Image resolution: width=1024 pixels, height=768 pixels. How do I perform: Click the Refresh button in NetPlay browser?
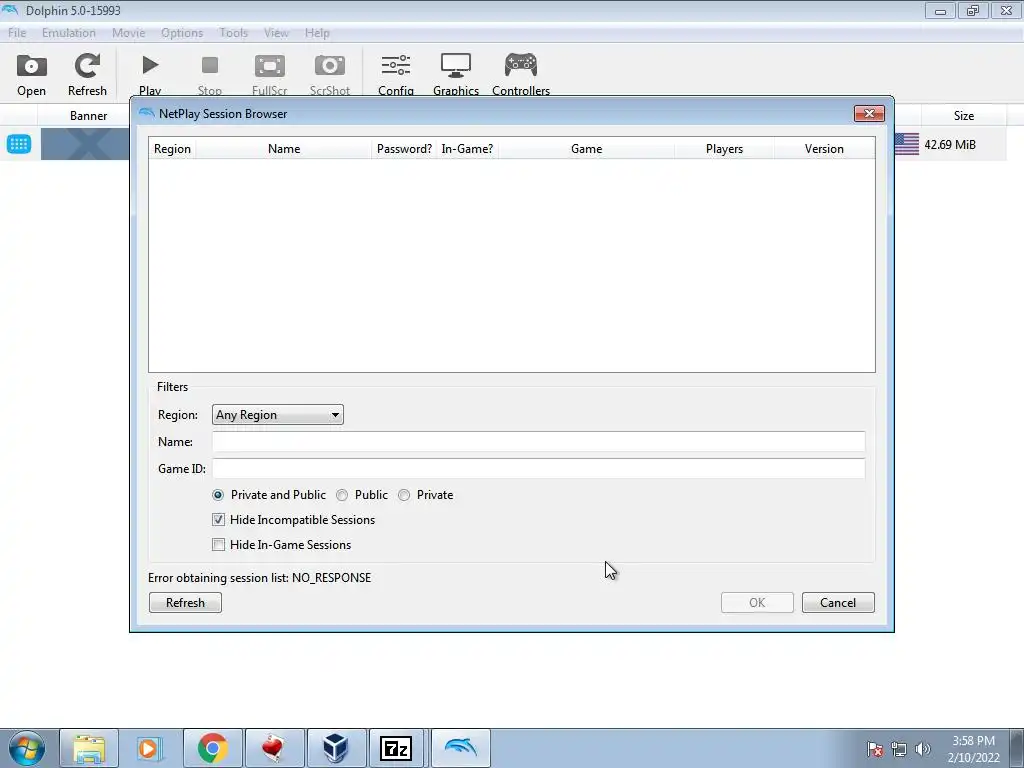pyautogui.click(x=185, y=603)
